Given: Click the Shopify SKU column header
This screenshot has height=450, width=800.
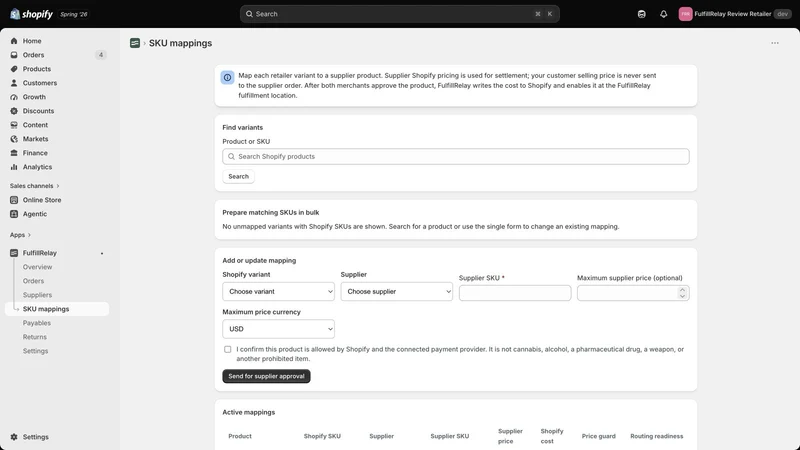Looking at the screenshot, I should pos(322,436).
